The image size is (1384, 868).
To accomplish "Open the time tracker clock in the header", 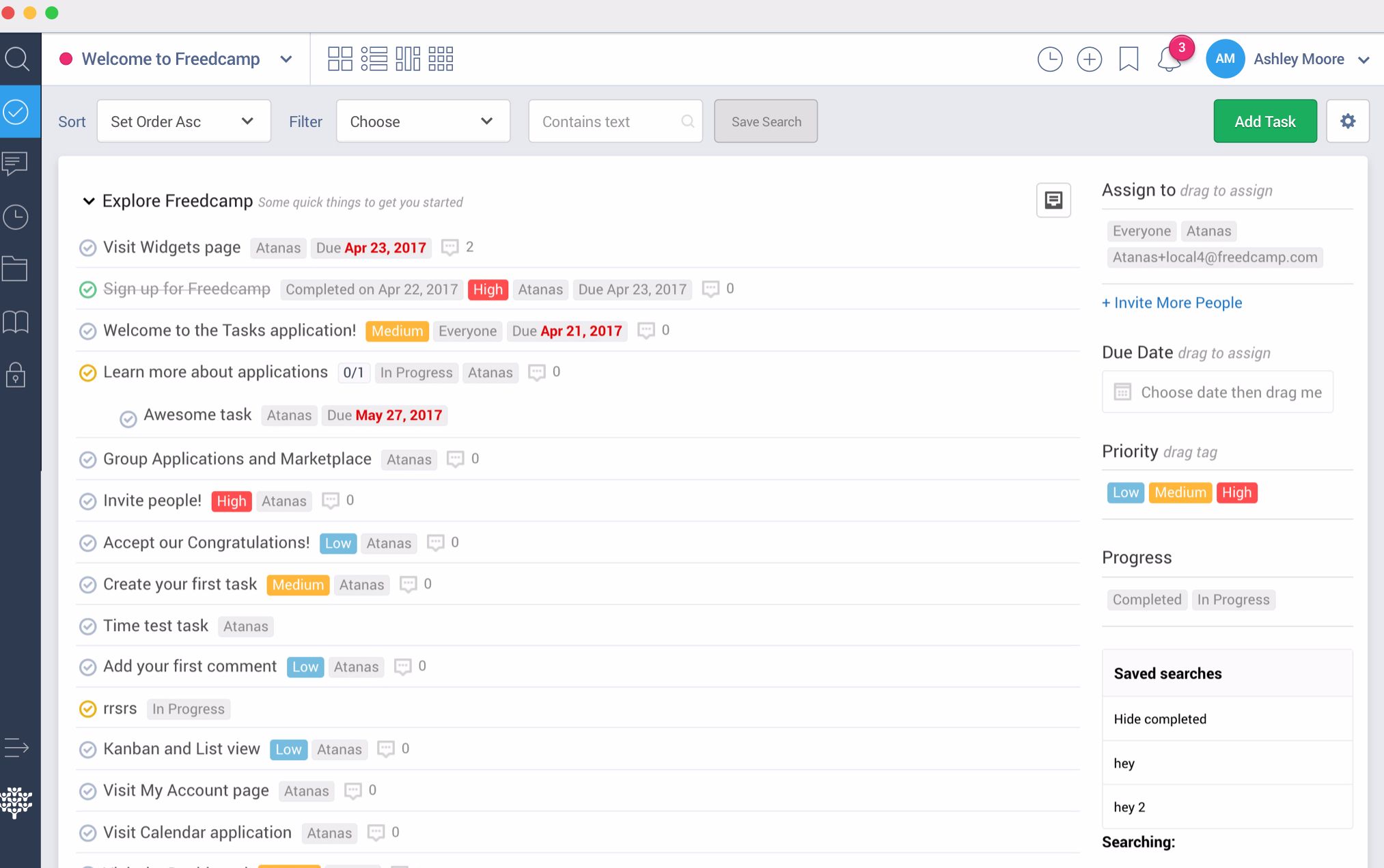I will [x=1050, y=59].
